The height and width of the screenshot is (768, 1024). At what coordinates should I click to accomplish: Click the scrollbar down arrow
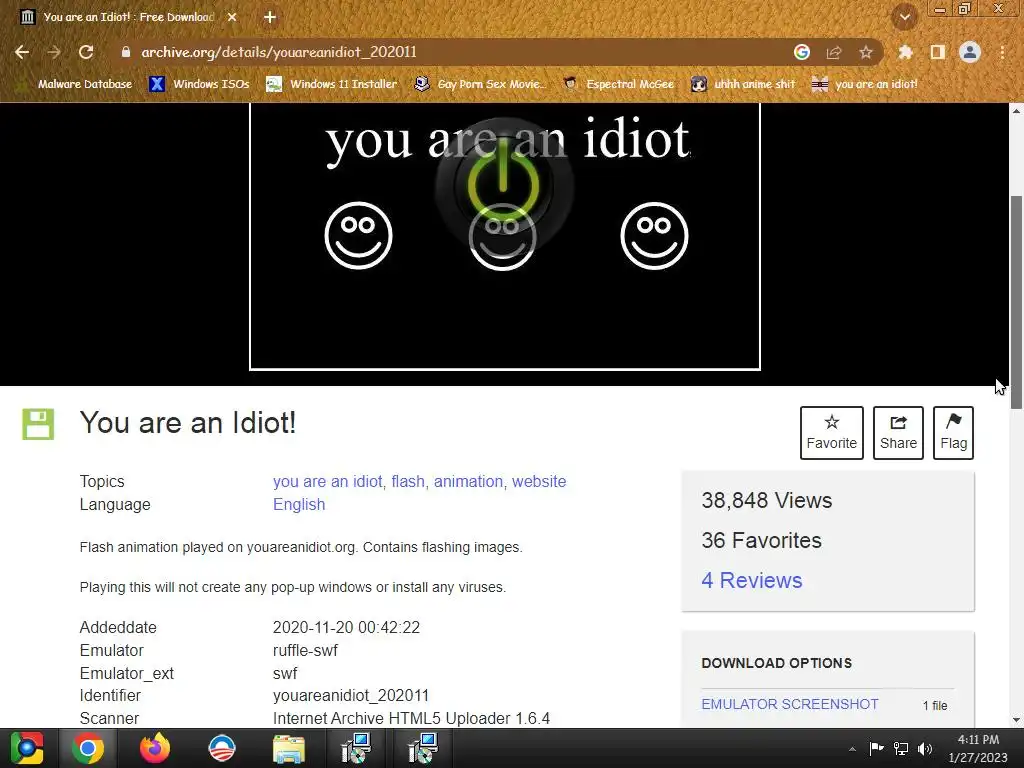[x=1016, y=720]
